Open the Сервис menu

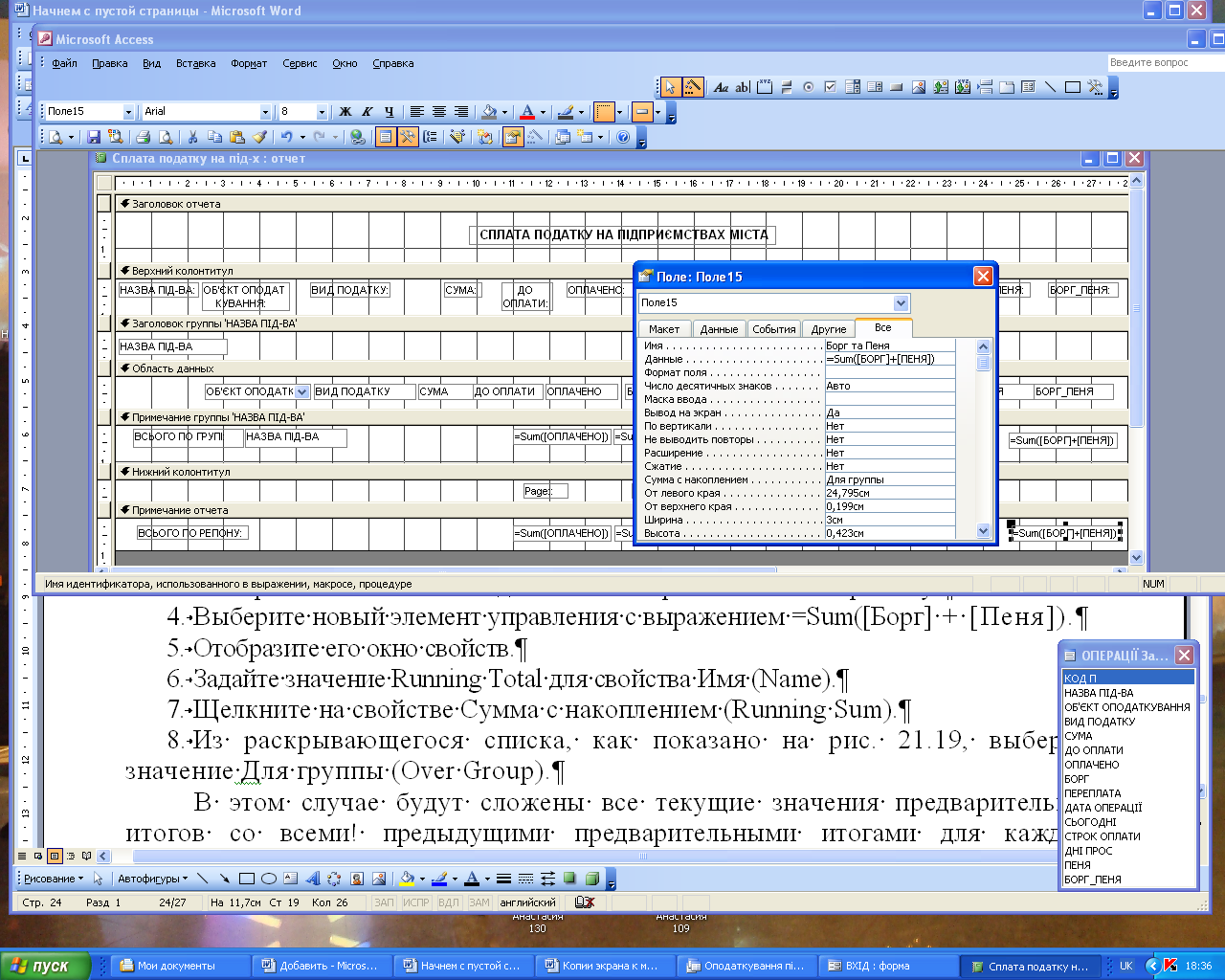coord(300,63)
